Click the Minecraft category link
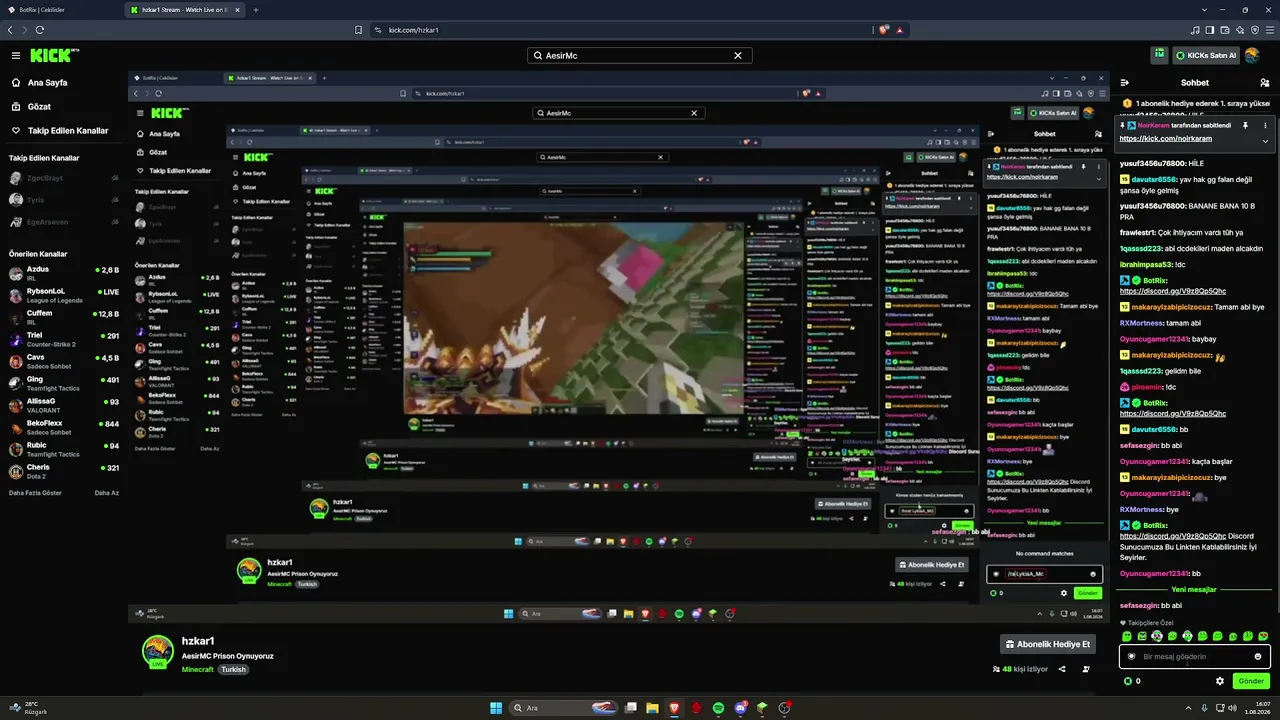This screenshot has width=1280, height=720. point(197,669)
